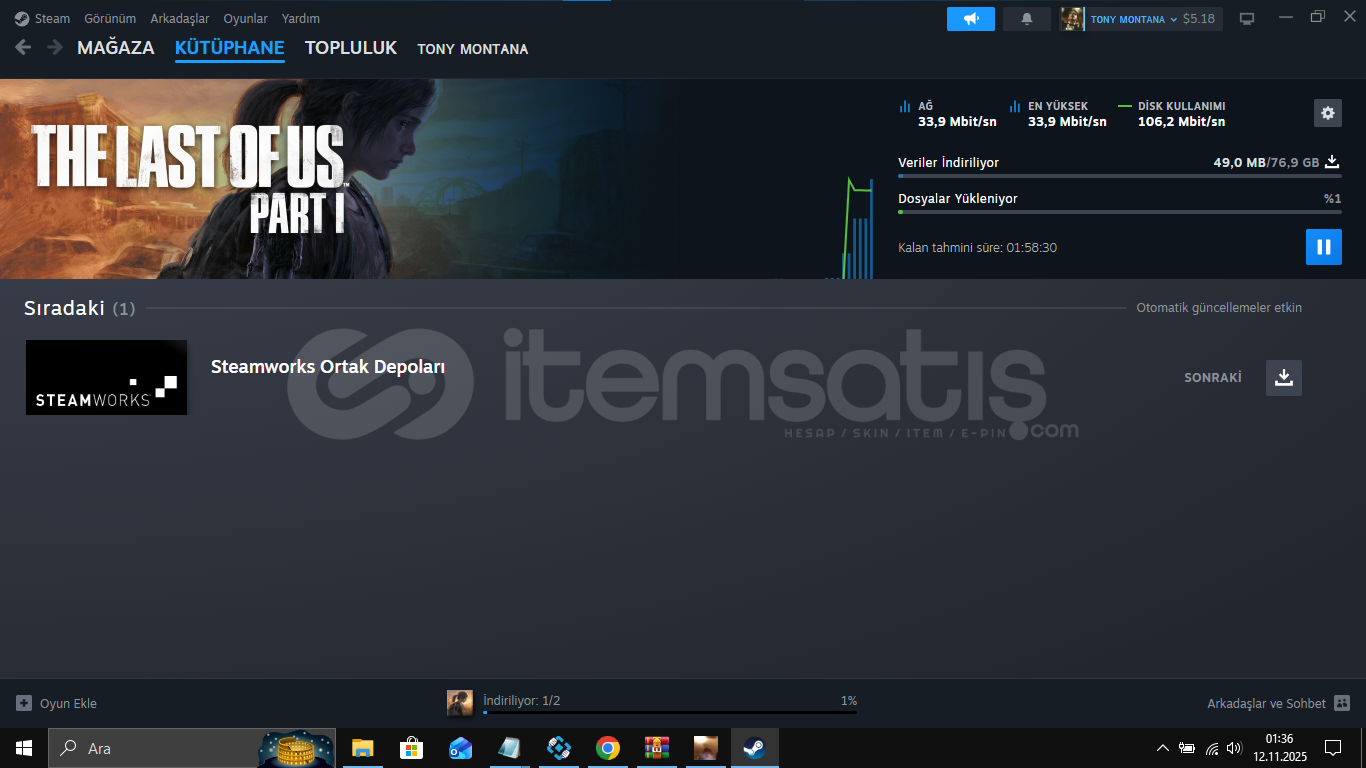
Task: Click the Tony Montana profile avatar
Action: (x=1073, y=19)
